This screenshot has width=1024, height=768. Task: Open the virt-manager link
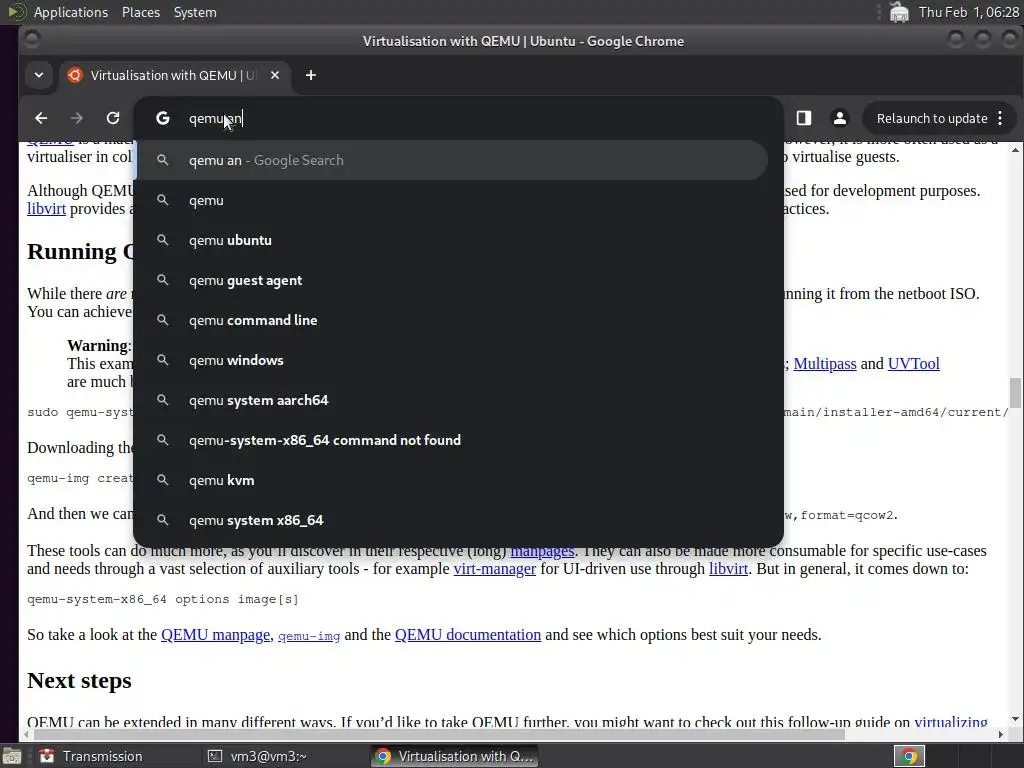click(494, 569)
